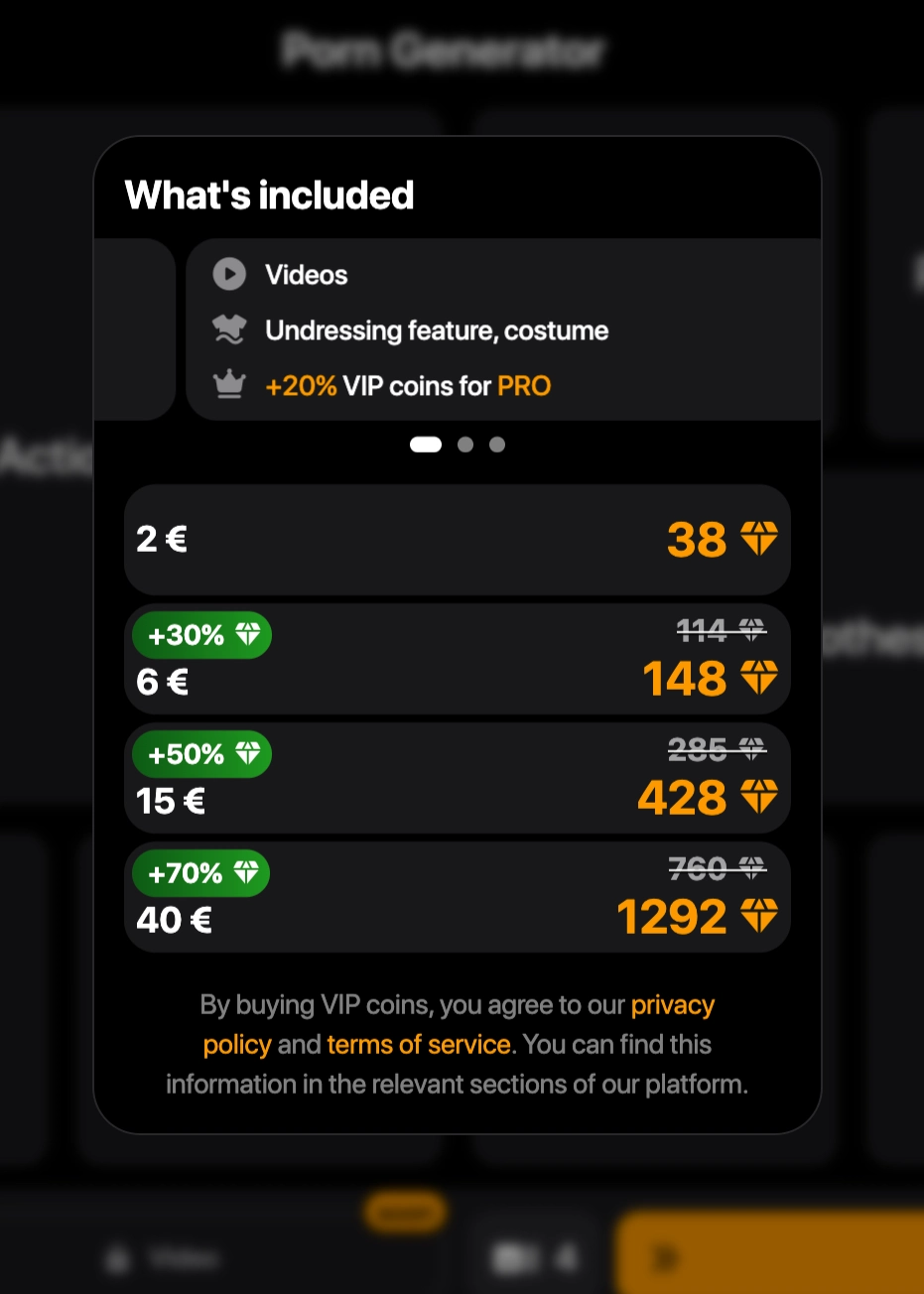Choose the 2 € coin package
The width and height of the screenshot is (924, 1294).
tap(457, 540)
